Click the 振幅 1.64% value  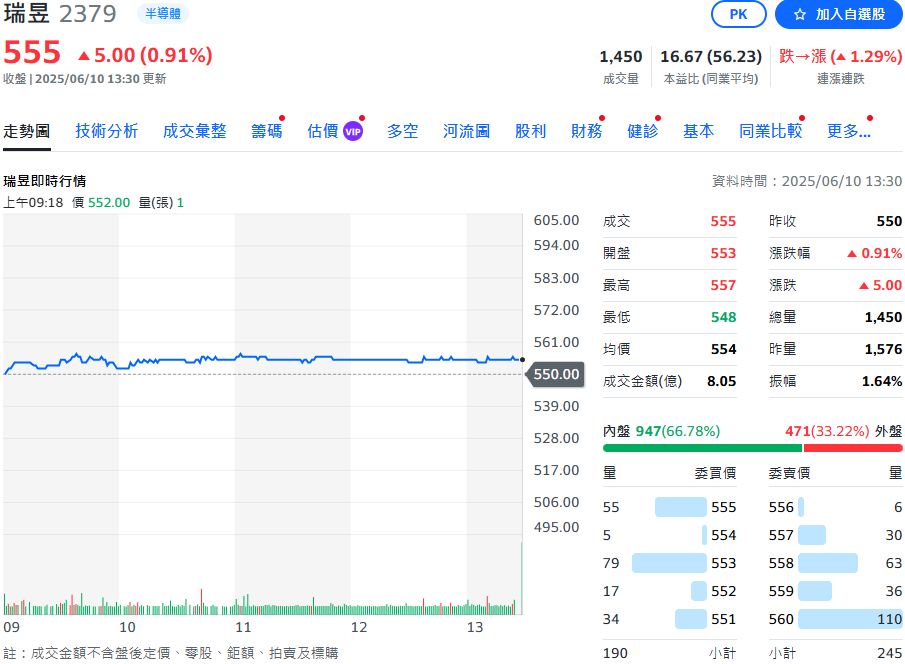click(x=881, y=381)
